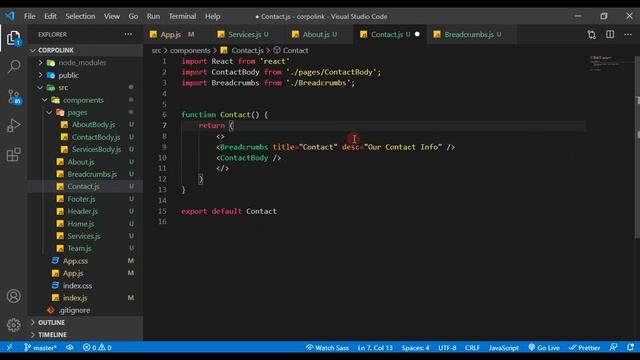Click the Open Changes compare icon

click(591, 35)
